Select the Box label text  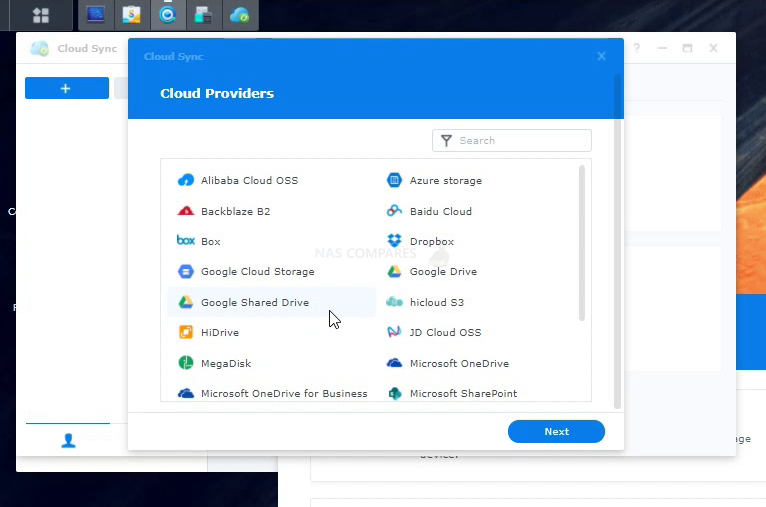pos(211,241)
